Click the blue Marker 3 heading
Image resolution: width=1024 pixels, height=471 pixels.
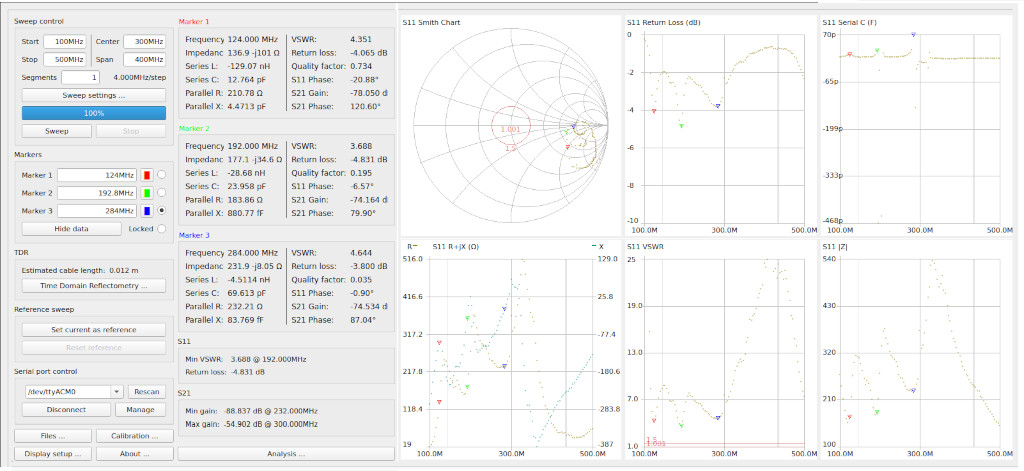tap(194, 235)
